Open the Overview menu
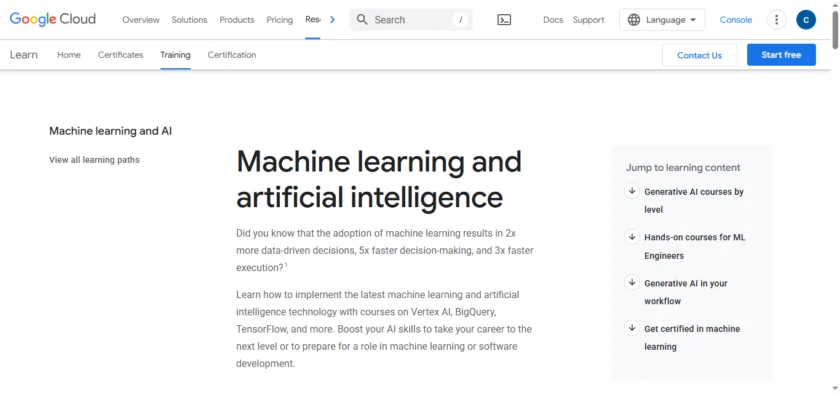This screenshot has height=394, width=840. [141, 20]
